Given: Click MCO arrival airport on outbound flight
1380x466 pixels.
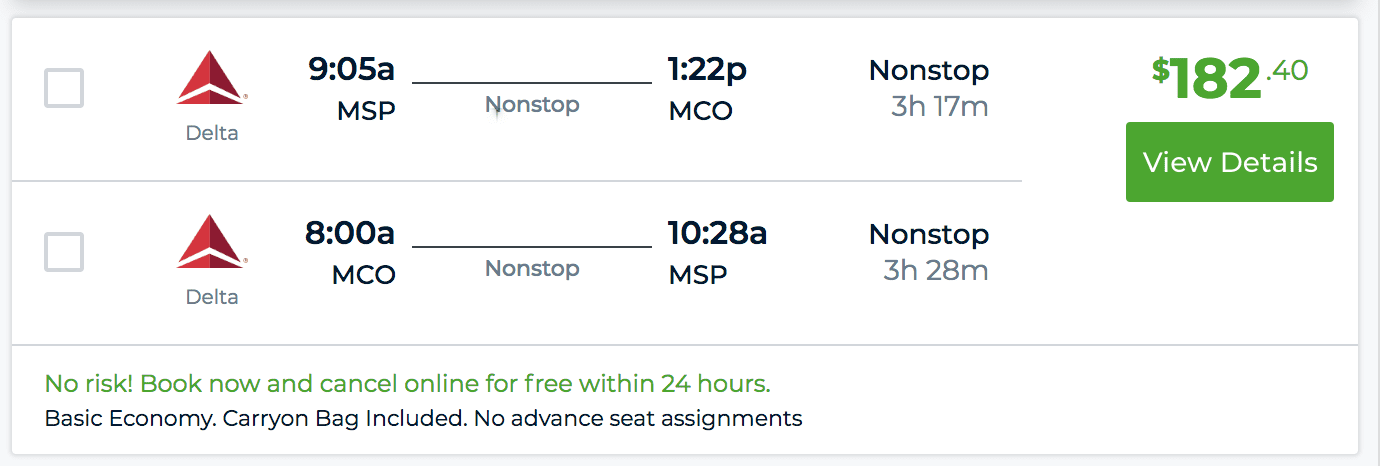Looking at the screenshot, I should pyautogui.click(x=700, y=110).
